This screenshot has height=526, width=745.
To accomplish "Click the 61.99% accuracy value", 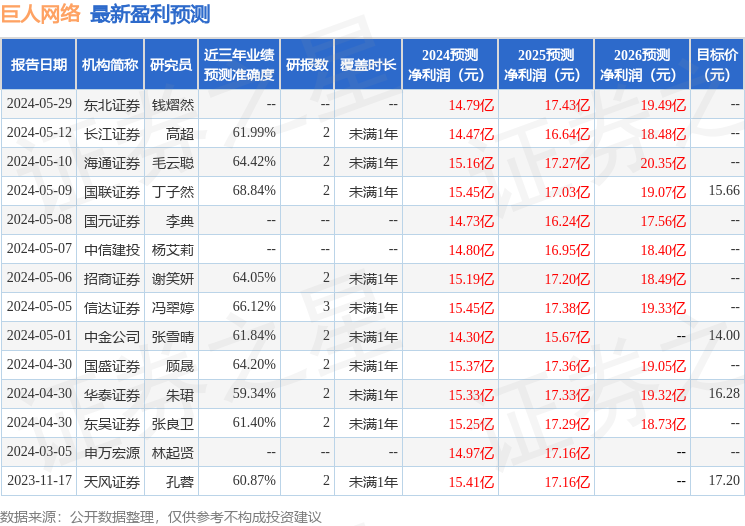I will [254, 133].
